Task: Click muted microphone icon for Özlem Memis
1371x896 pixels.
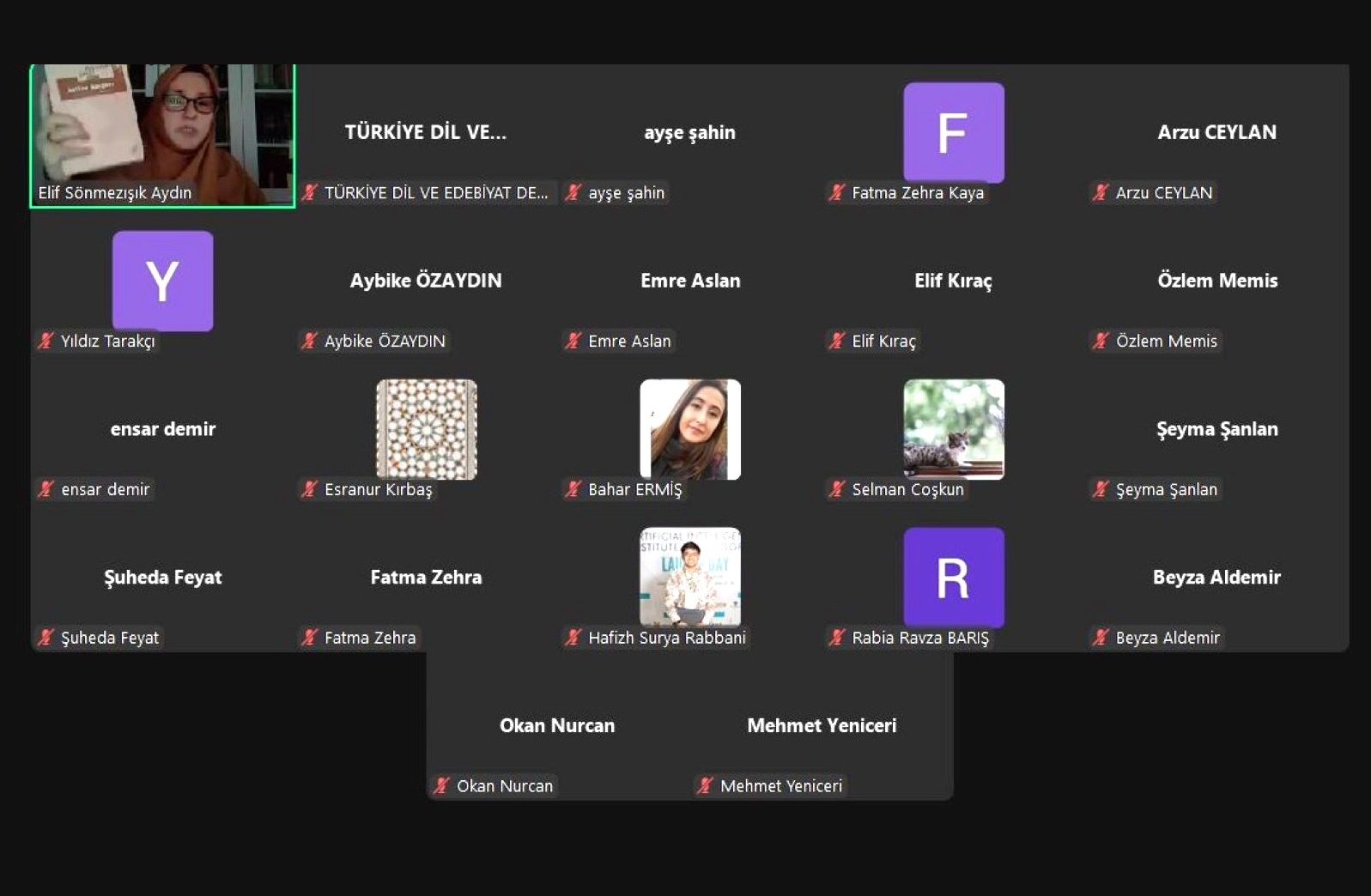Action: [x=1101, y=342]
